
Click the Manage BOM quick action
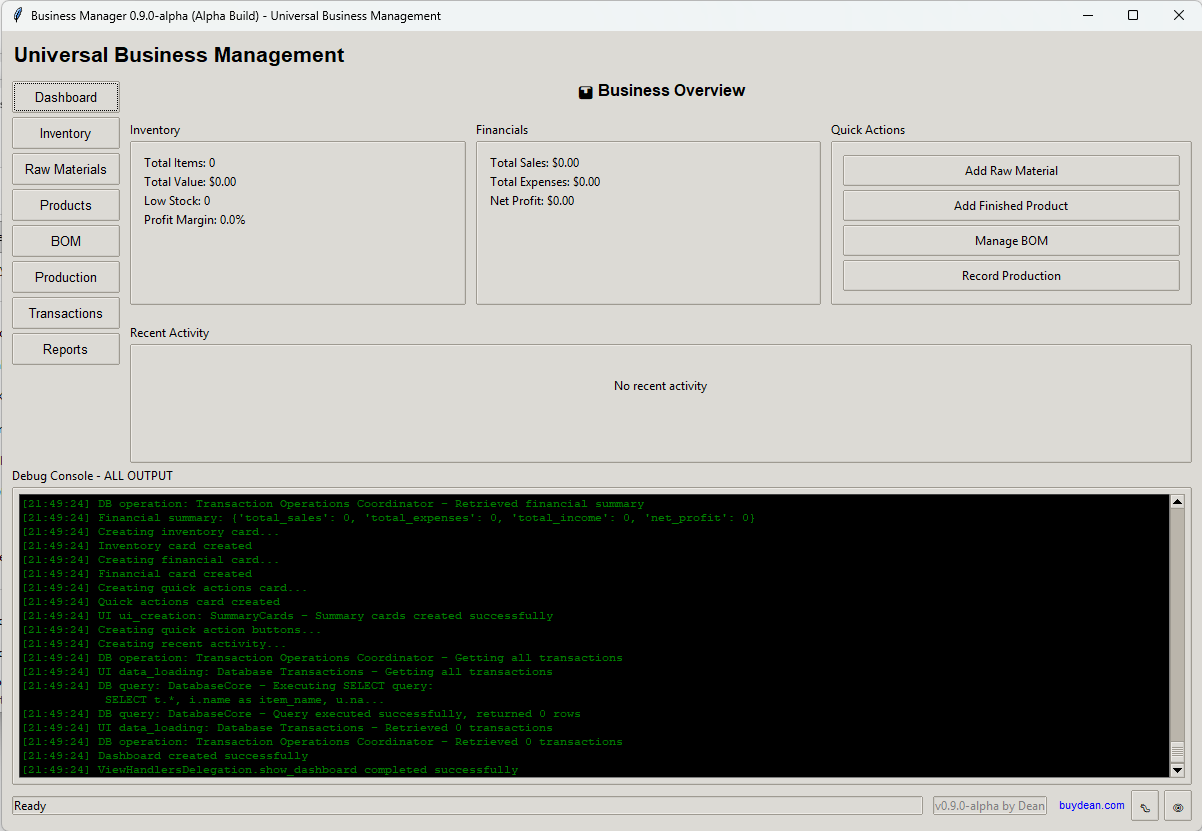click(x=1011, y=240)
